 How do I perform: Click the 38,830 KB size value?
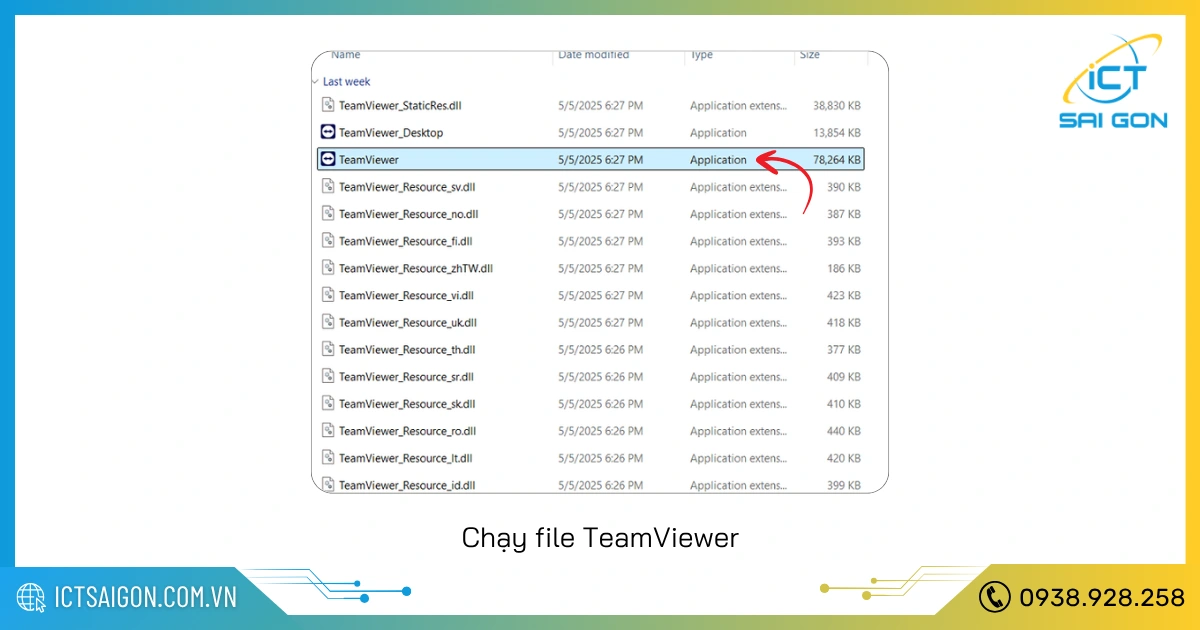point(837,105)
